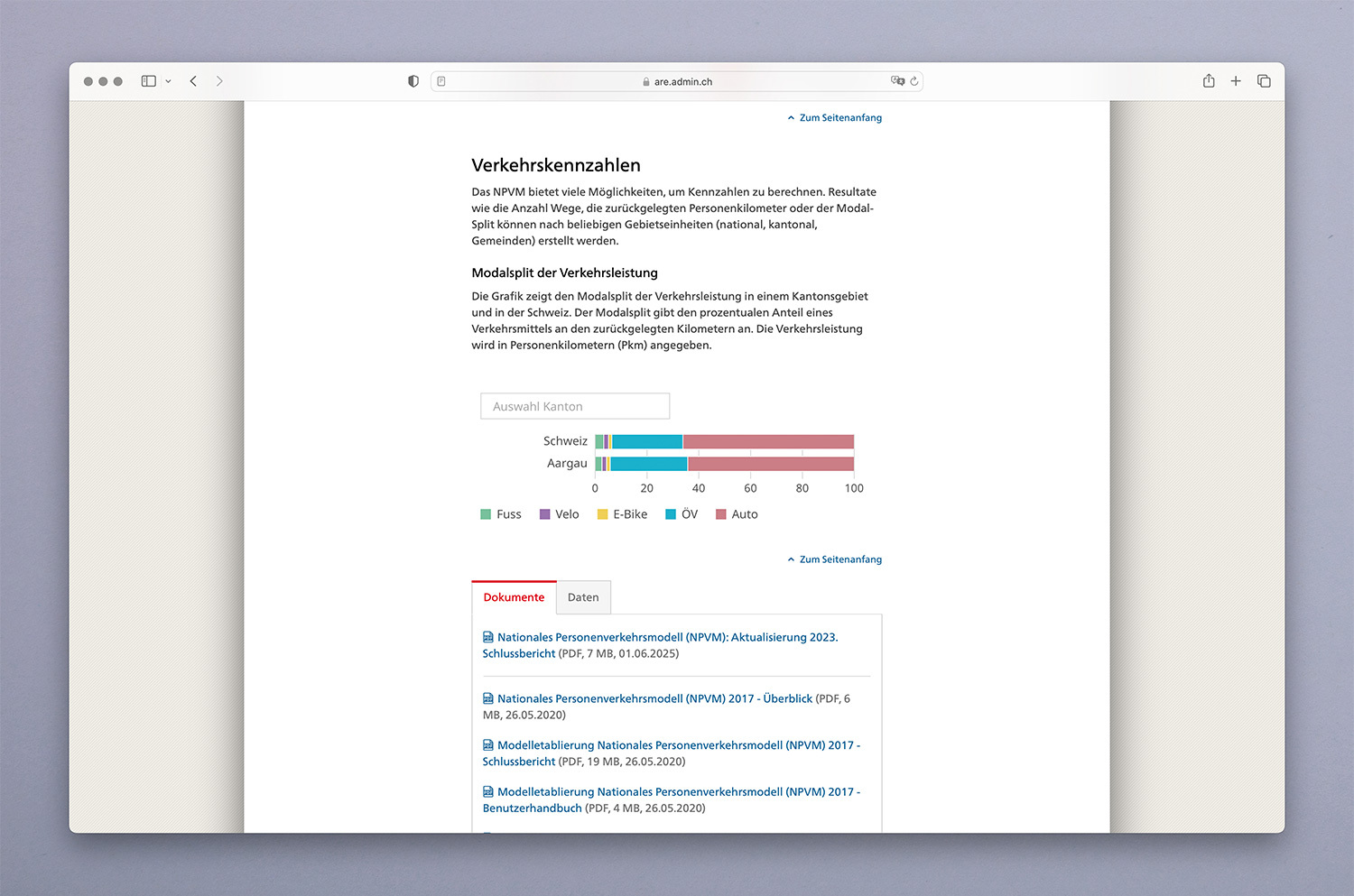
Task: Open the NPVM Aktualisierung 2023 Schlussbericht link
Action: coord(667,637)
